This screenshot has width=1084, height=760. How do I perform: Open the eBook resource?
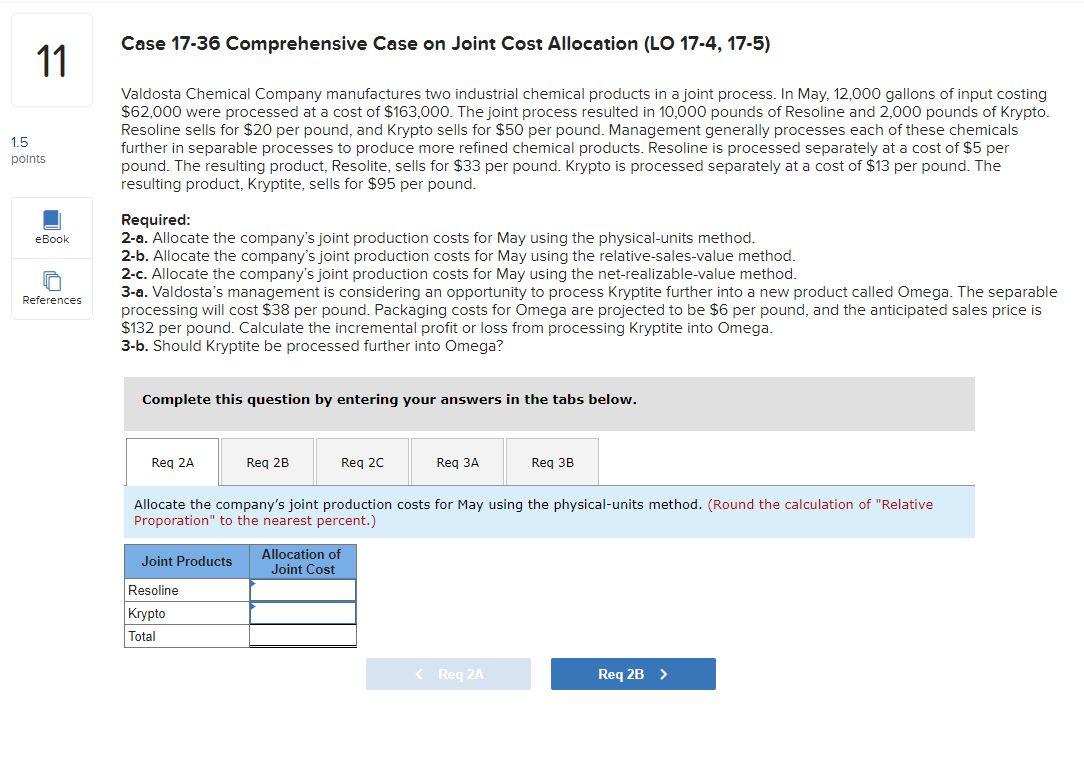(x=51, y=227)
